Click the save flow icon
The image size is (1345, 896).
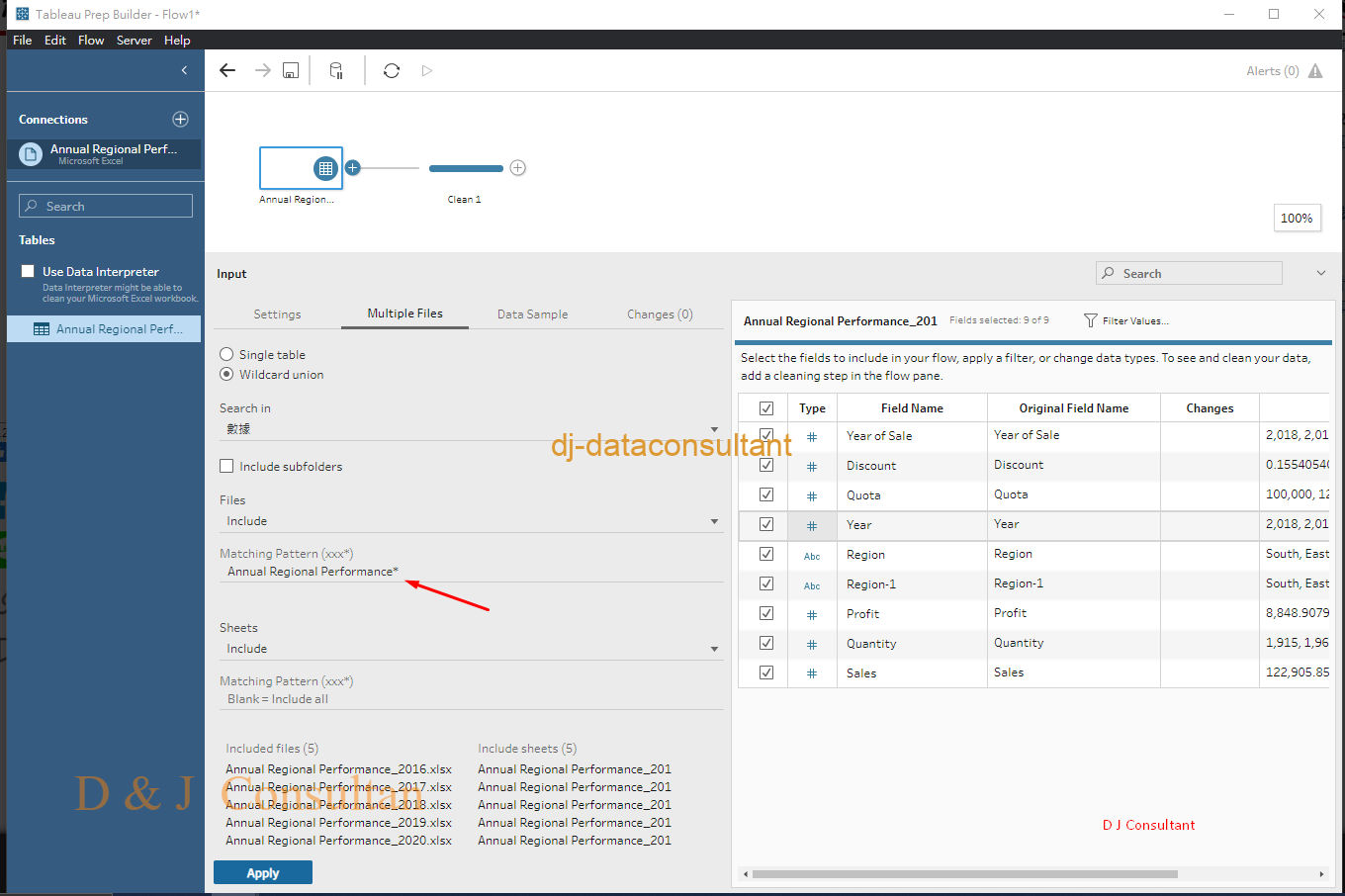[x=291, y=70]
